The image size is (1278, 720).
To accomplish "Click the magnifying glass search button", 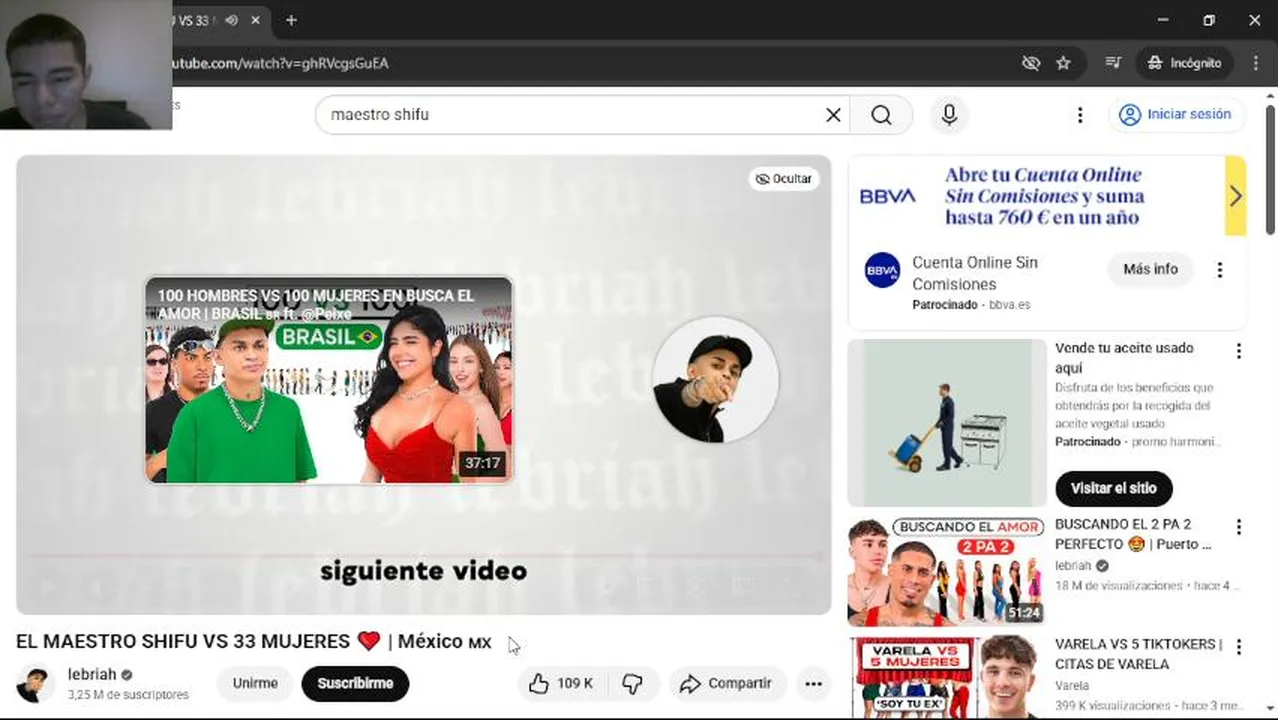I will point(881,115).
